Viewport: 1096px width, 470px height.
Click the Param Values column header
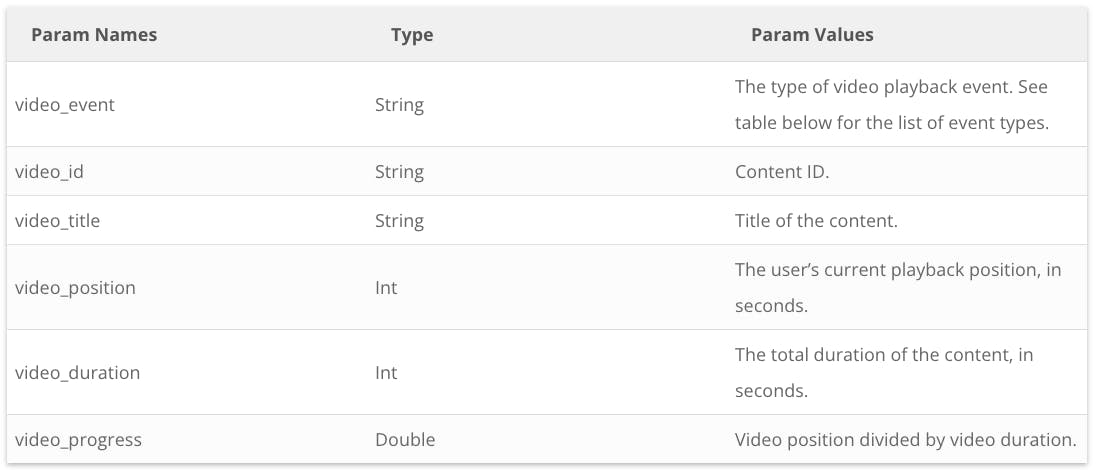tap(812, 35)
